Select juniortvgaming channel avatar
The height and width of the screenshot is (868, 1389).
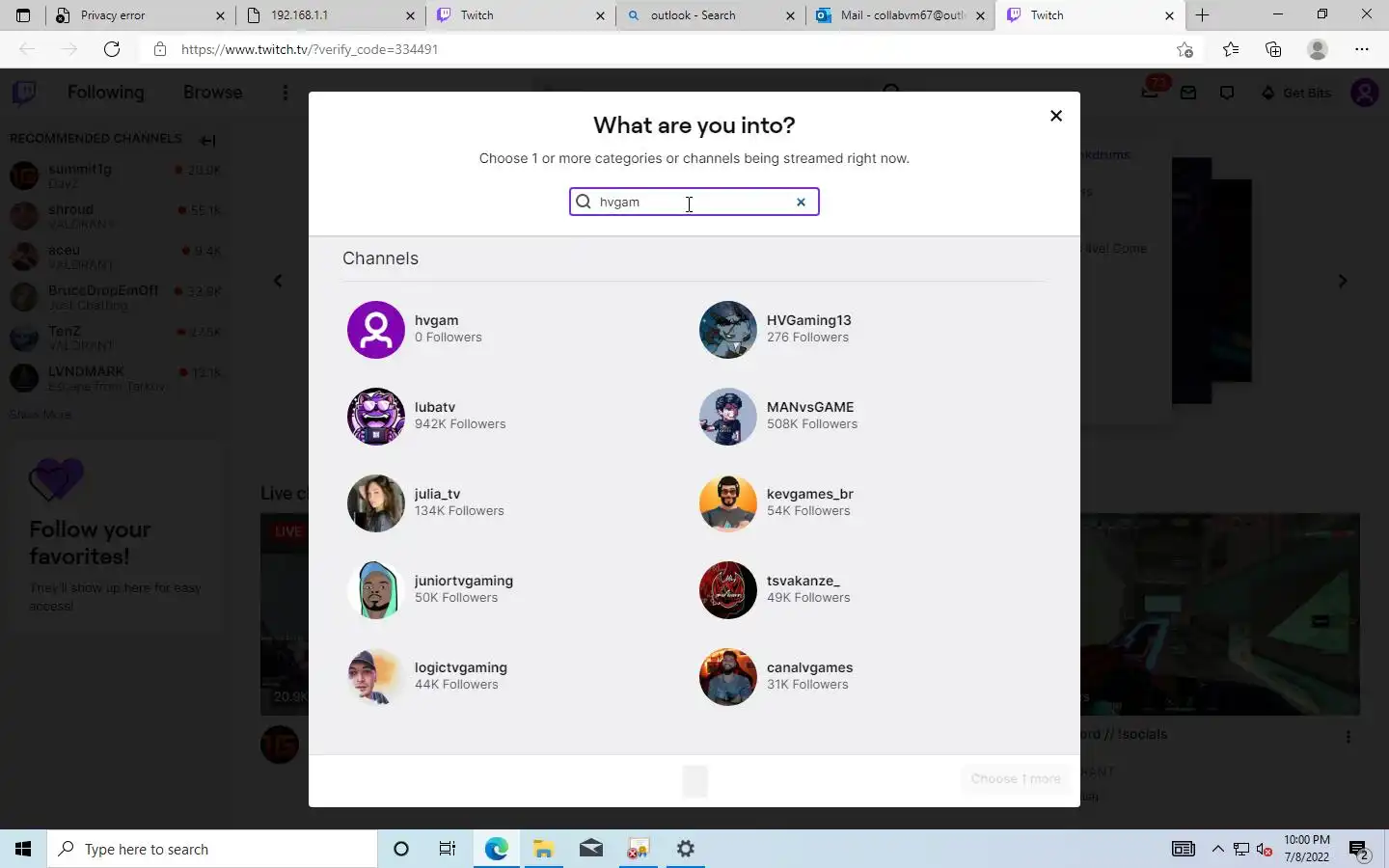click(x=376, y=590)
